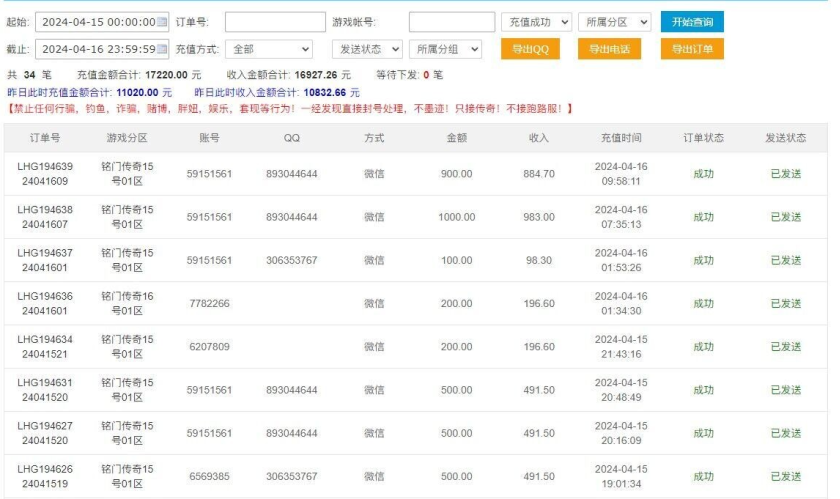Expand the 所属分组 group dropdown

click(x=446, y=49)
